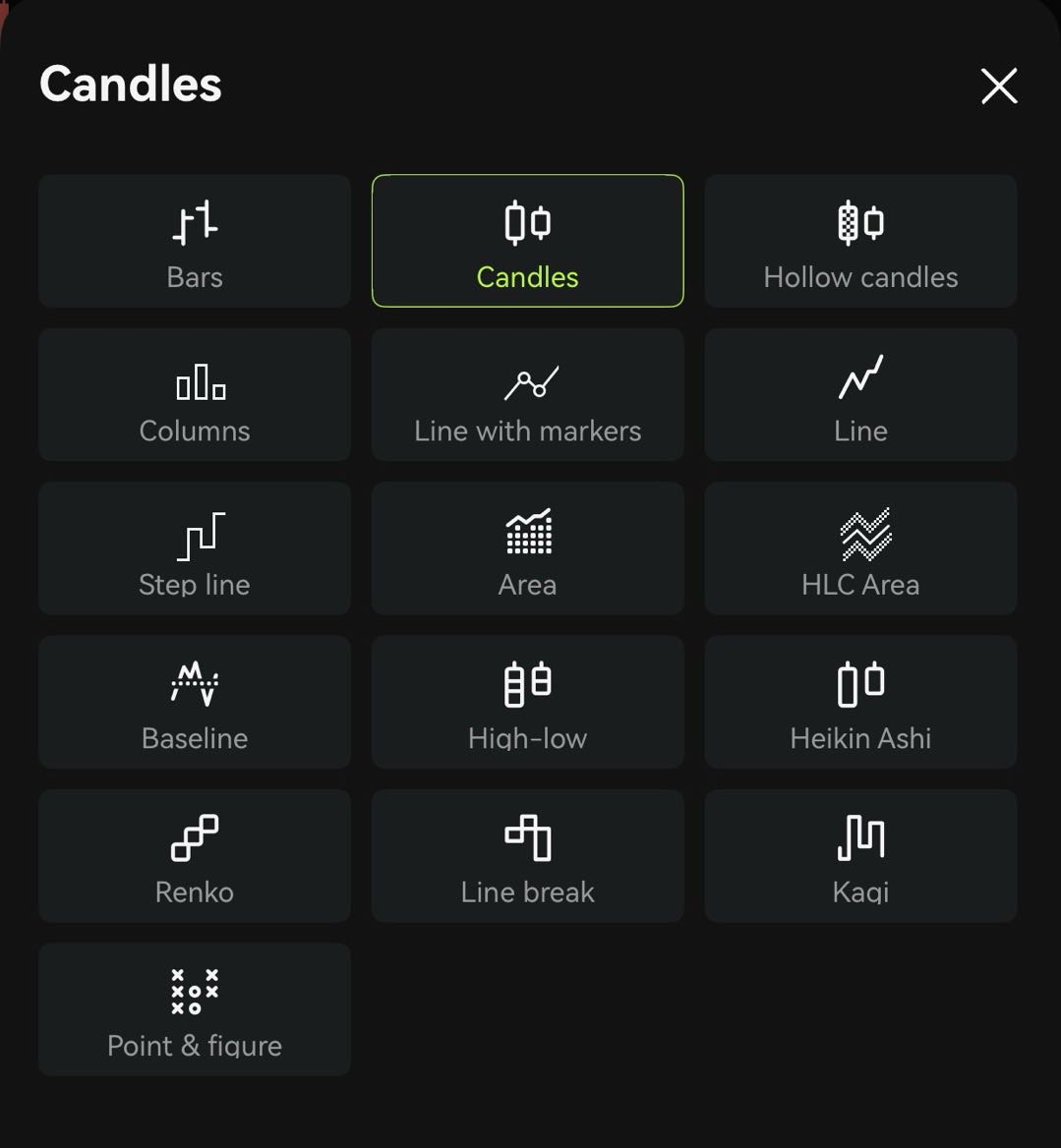
Task: Click the Point & figure label
Action: coord(195,1046)
